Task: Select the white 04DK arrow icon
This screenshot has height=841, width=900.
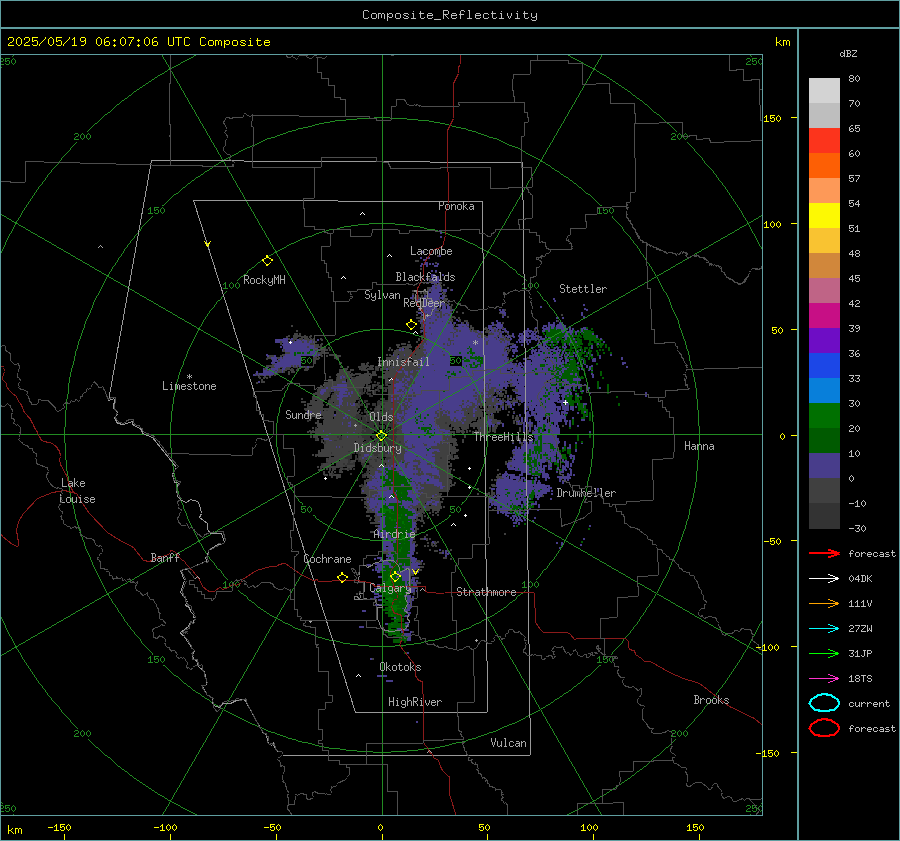Action: click(x=824, y=578)
